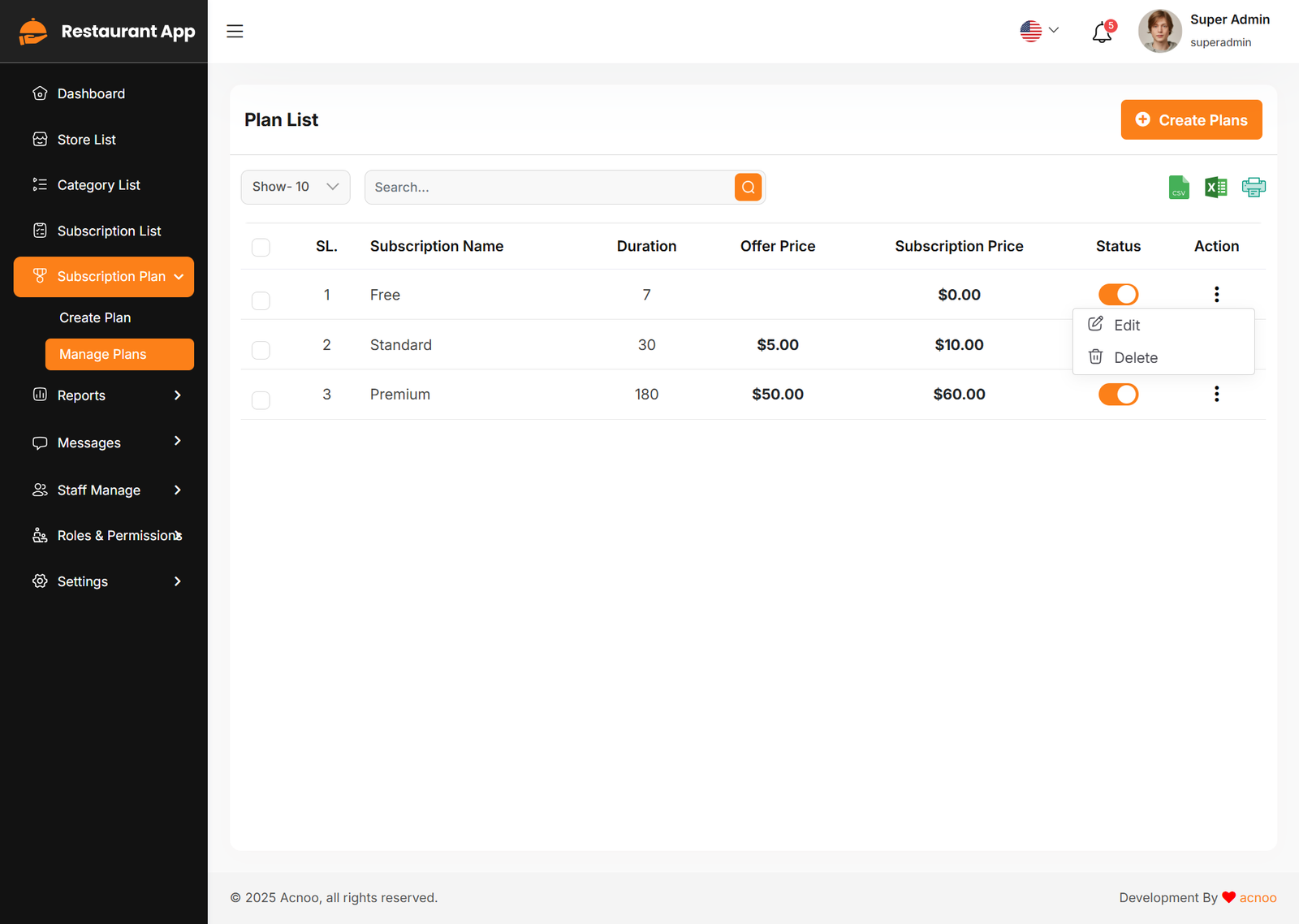Click the hamburger menu icon
The image size is (1299, 924).
235,32
